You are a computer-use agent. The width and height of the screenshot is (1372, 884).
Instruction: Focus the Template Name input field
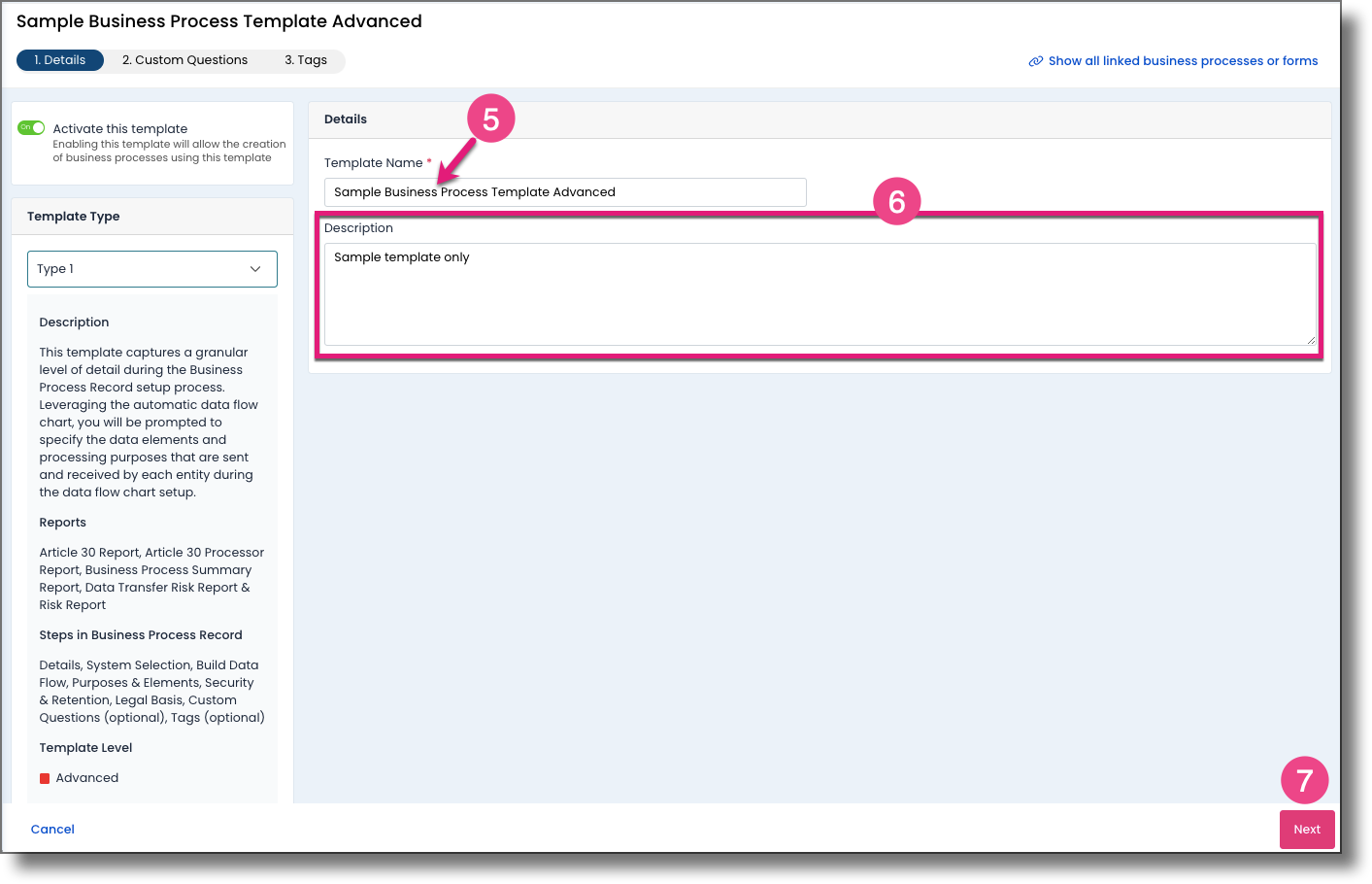click(x=565, y=192)
